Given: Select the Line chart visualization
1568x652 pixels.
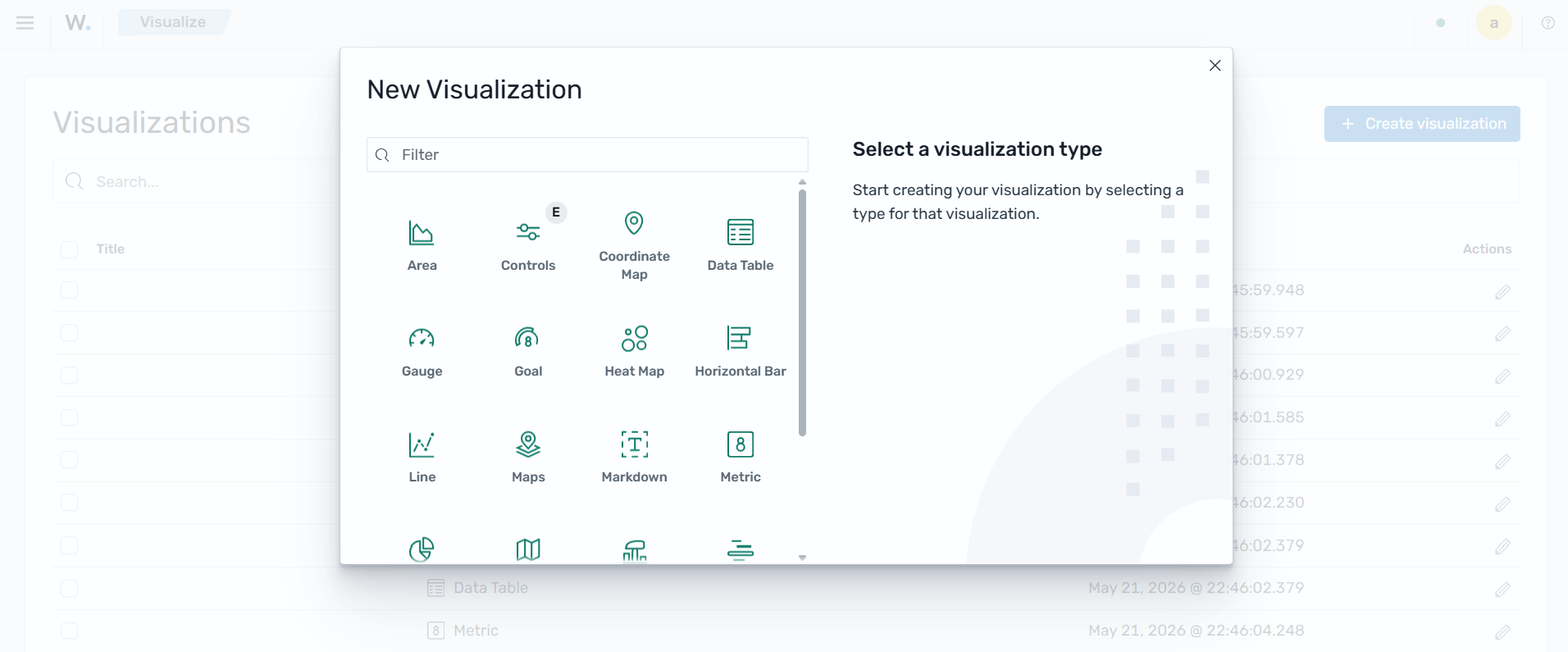Looking at the screenshot, I should 422,457.
